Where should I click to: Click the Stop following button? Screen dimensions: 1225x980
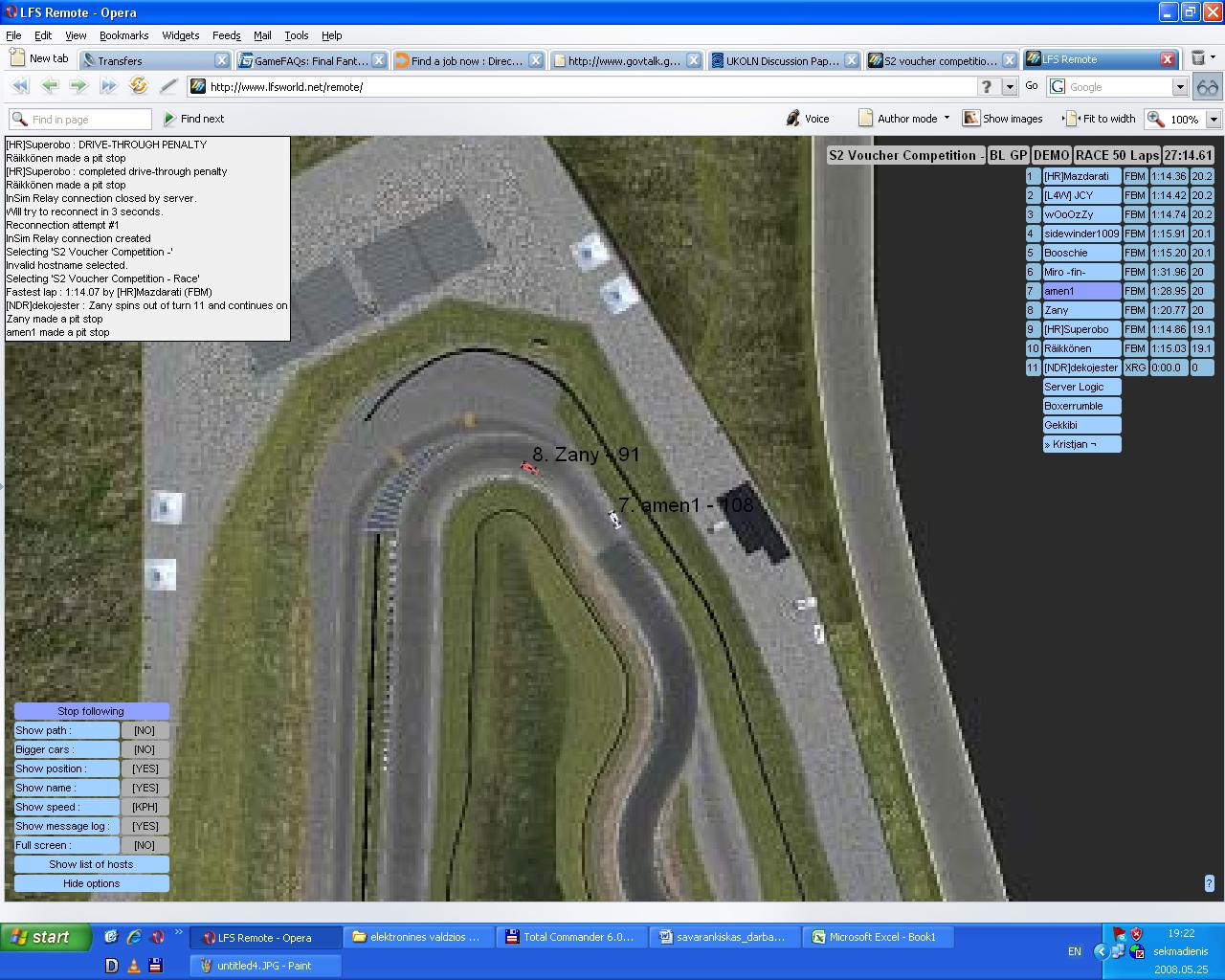pyautogui.click(x=91, y=711)
